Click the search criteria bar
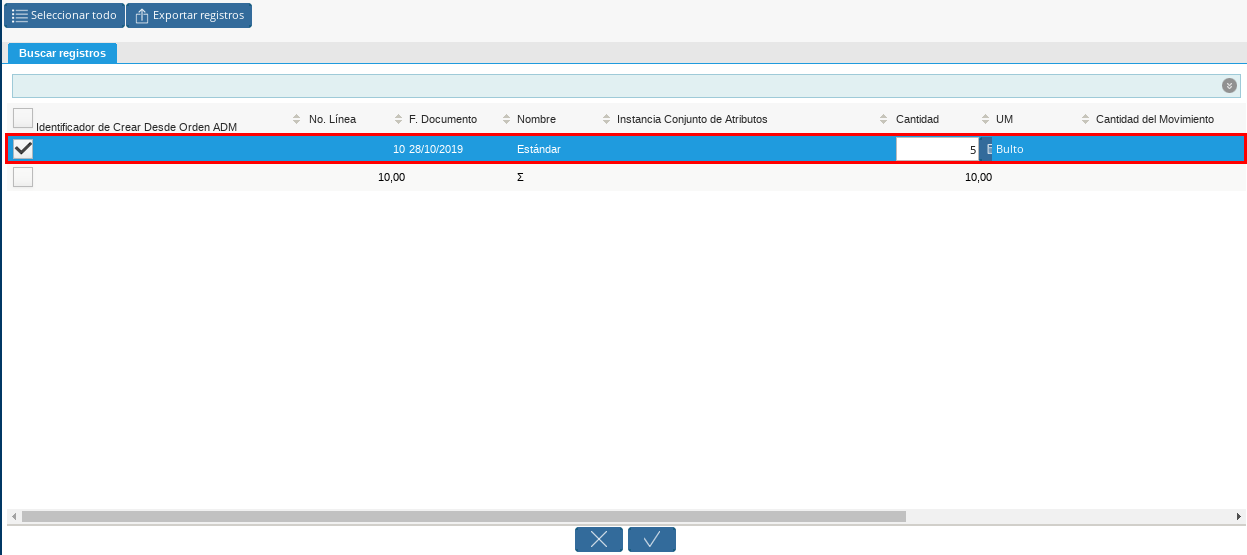The width and height of the screenshot is (1247, 555). pos(626,85)
